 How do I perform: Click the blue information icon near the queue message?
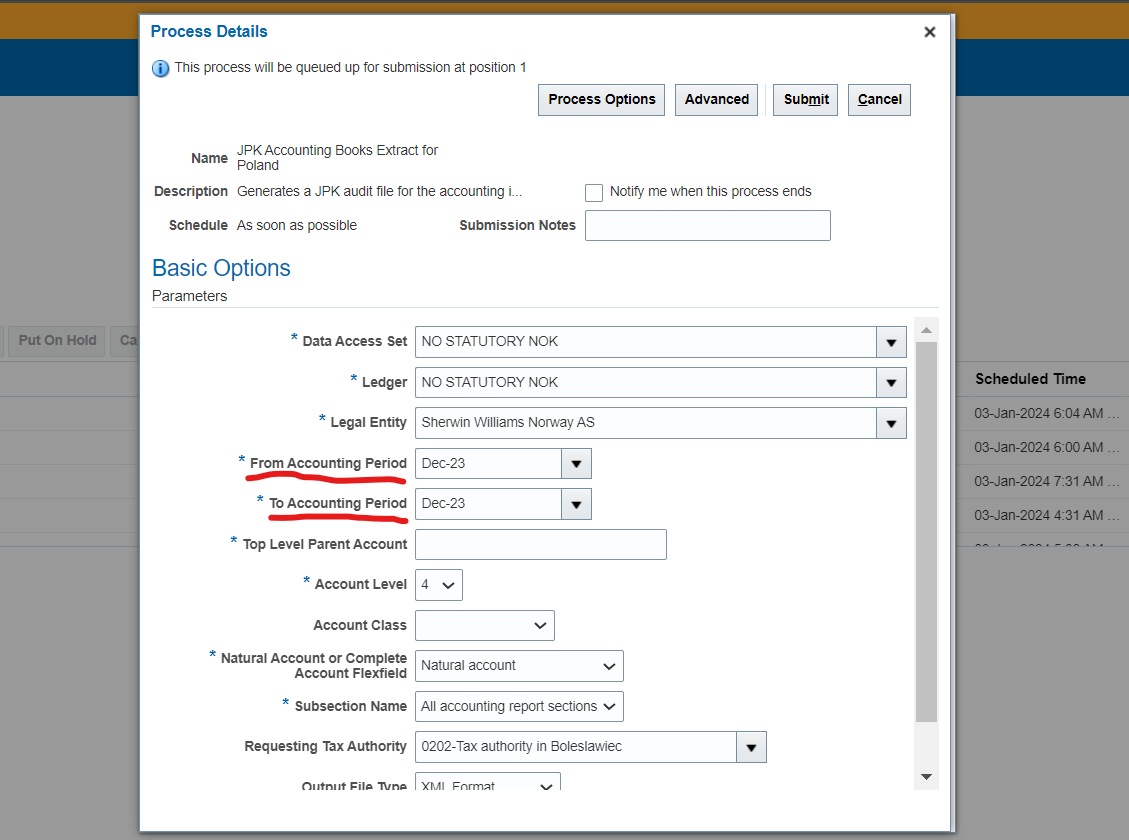pos(160,68)
